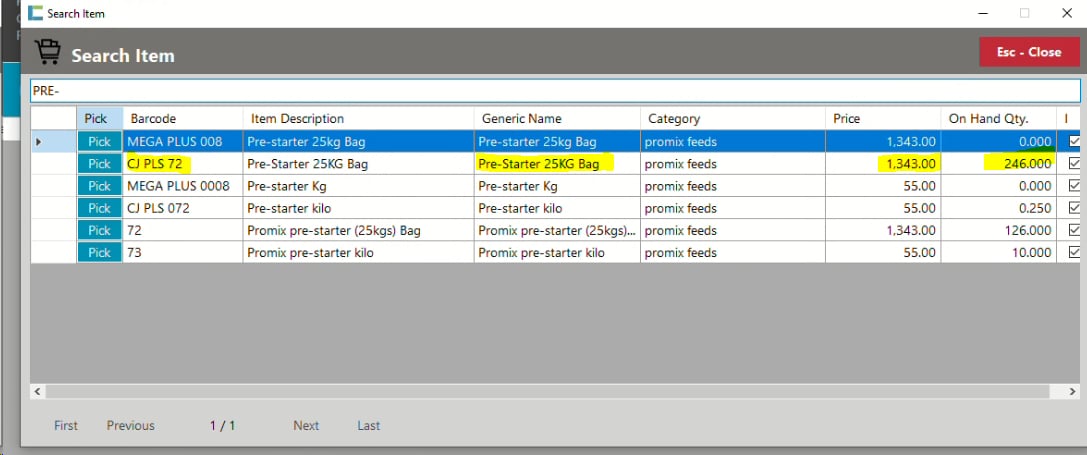Pick item with barcode 73
This screenshot has height=455, width=1087.
(99, 253)
